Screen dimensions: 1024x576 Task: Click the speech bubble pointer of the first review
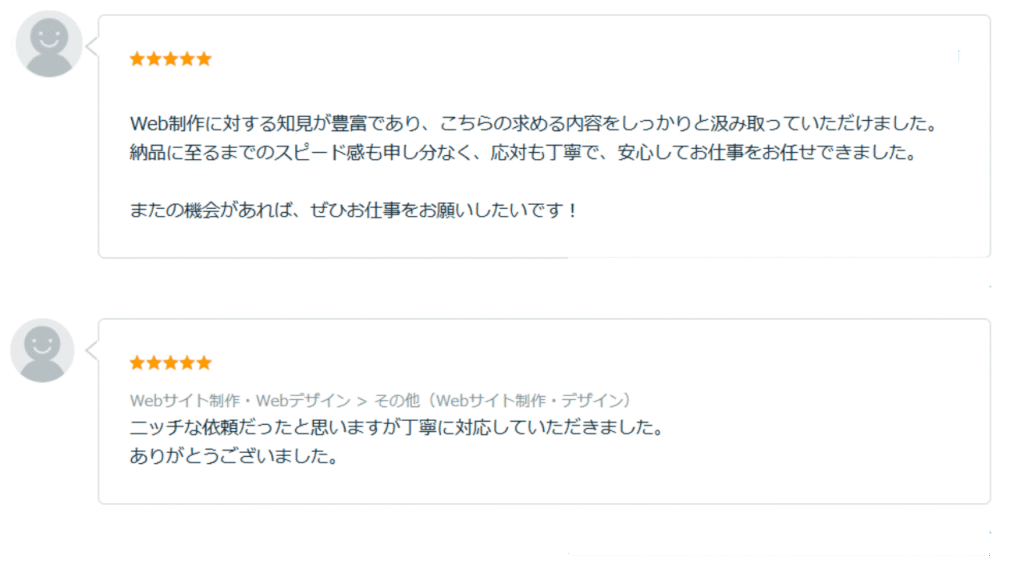pos(92,46)
